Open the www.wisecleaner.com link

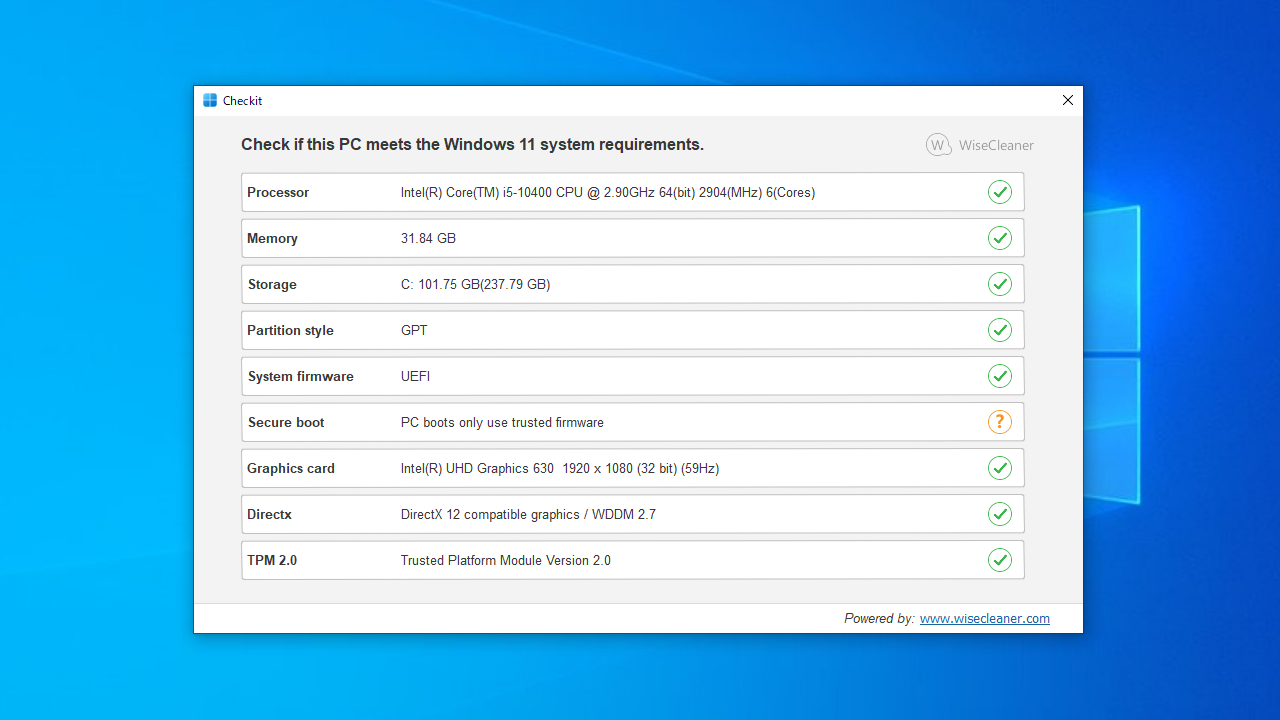985,618
